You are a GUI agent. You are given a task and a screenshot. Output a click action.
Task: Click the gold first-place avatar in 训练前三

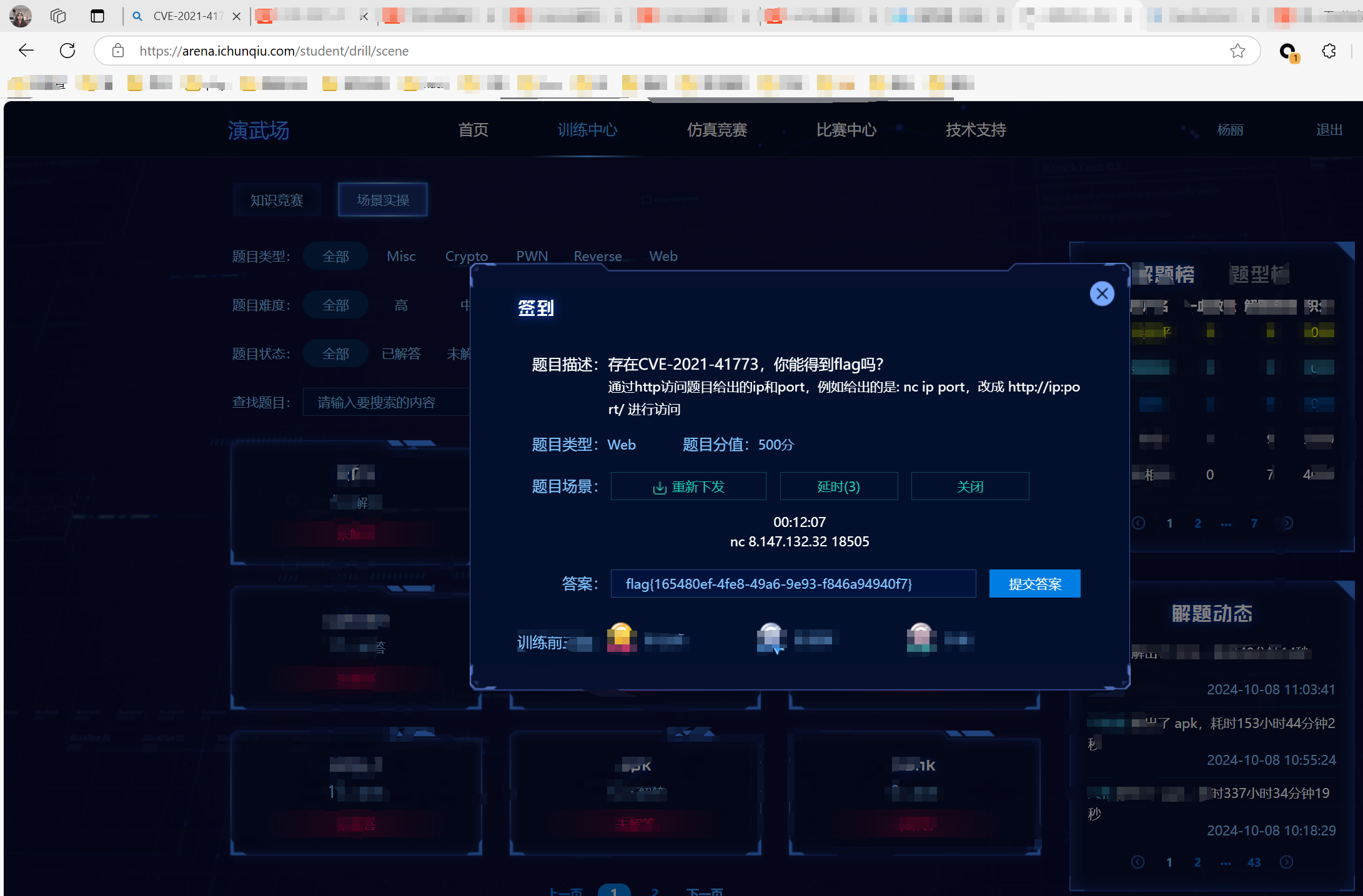click(622, 638)
